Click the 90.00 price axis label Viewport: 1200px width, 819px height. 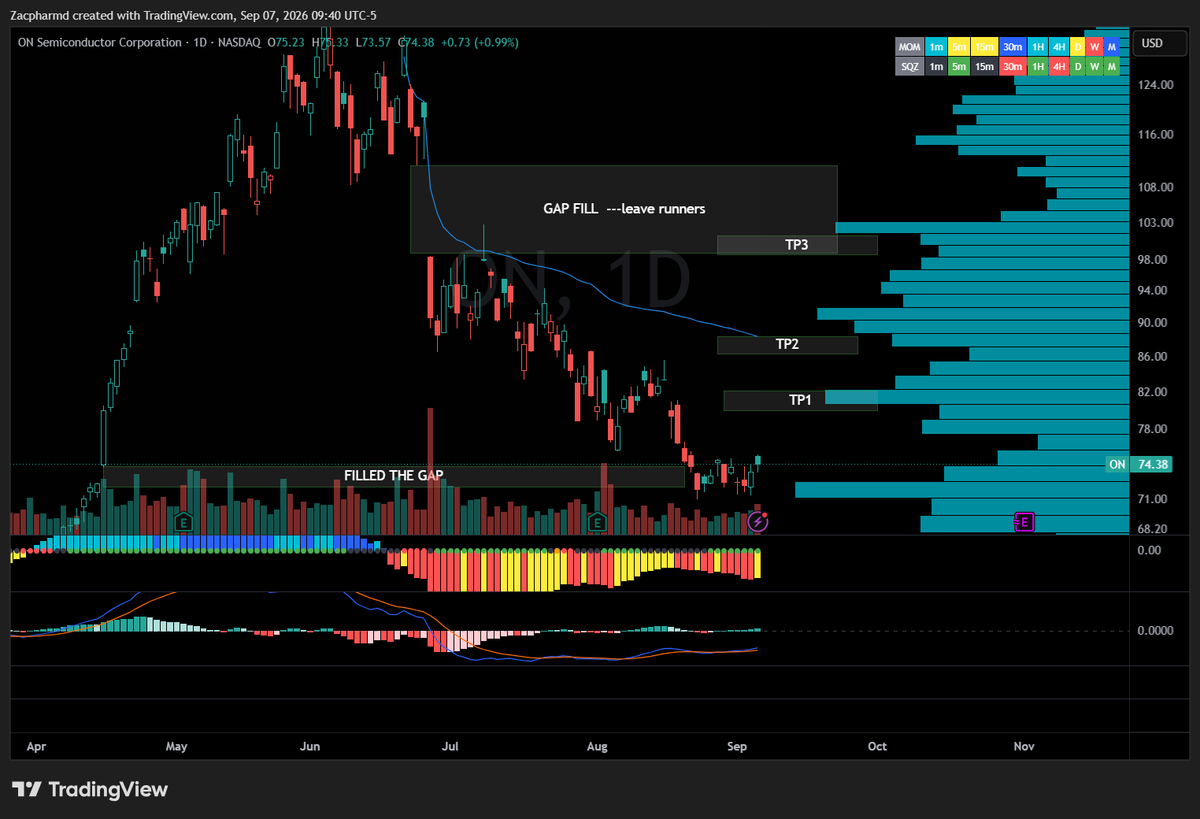[x=1154, y=322]
